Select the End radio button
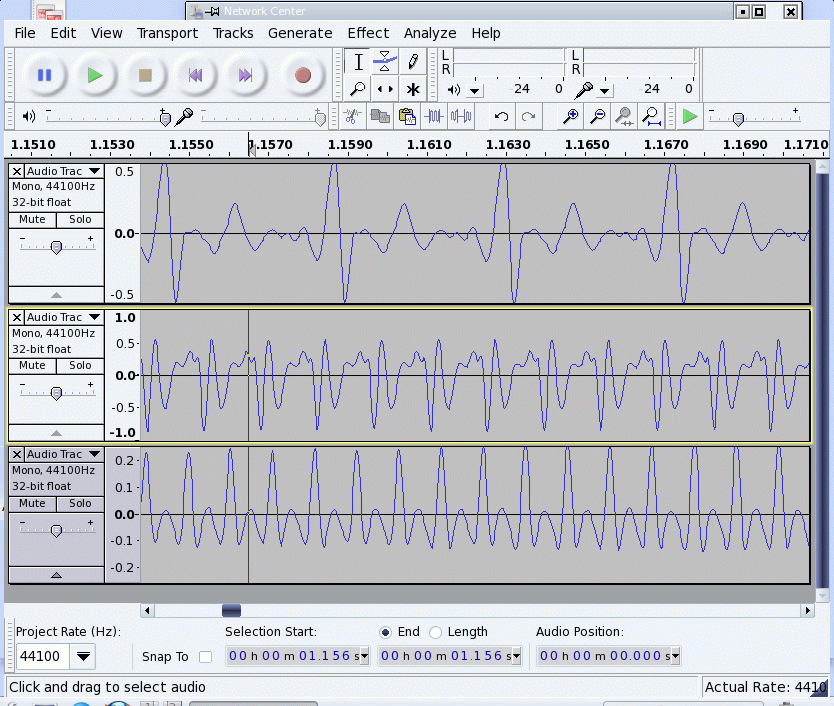Viewport: 834px width, 706px height. click(x=385, y=632)
